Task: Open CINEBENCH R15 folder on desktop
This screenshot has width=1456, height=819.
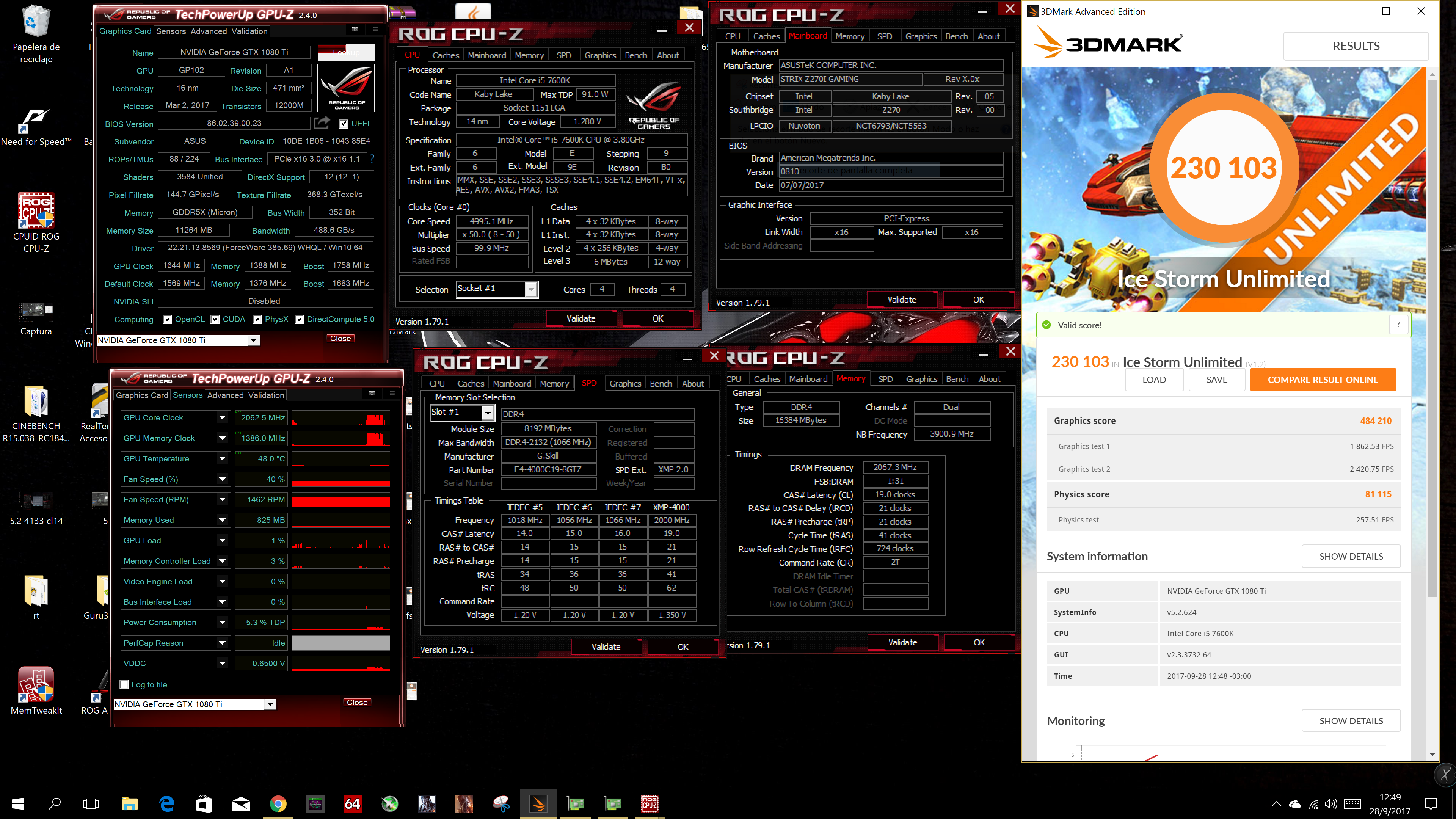Action: (x=36, y=413)
